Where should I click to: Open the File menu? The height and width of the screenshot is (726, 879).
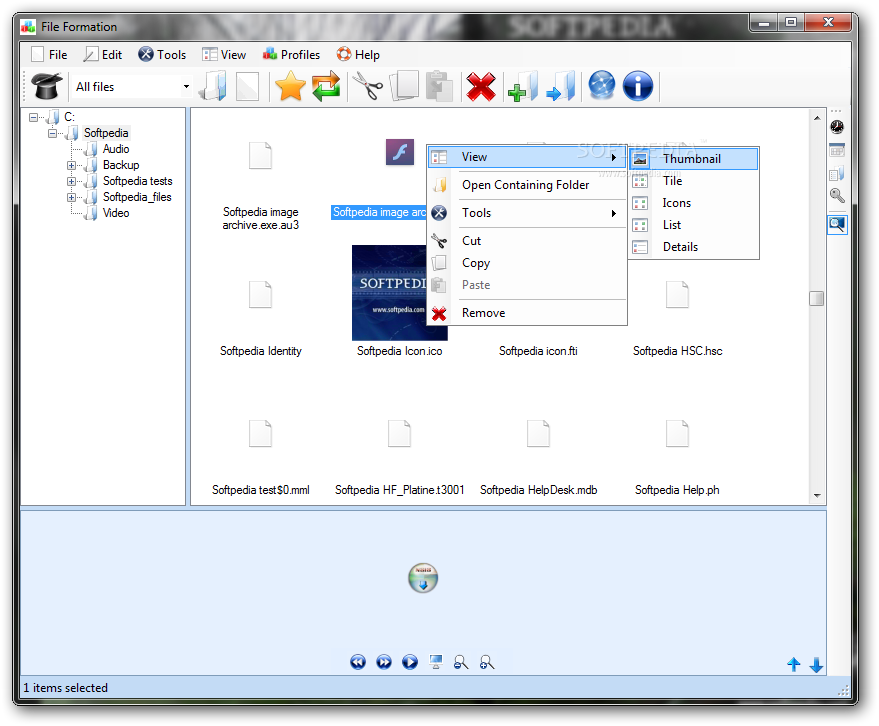click(x=49, y=54)
